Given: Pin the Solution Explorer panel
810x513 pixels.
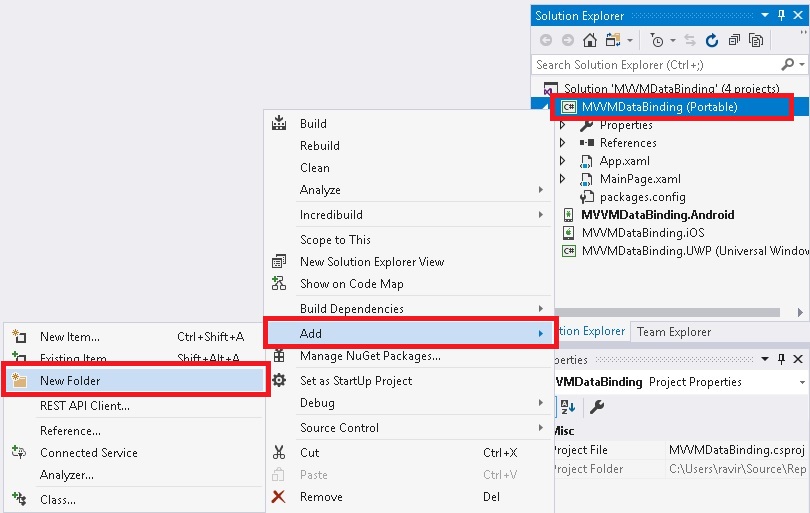Looking at the screenshot, I should click(782, 15).
